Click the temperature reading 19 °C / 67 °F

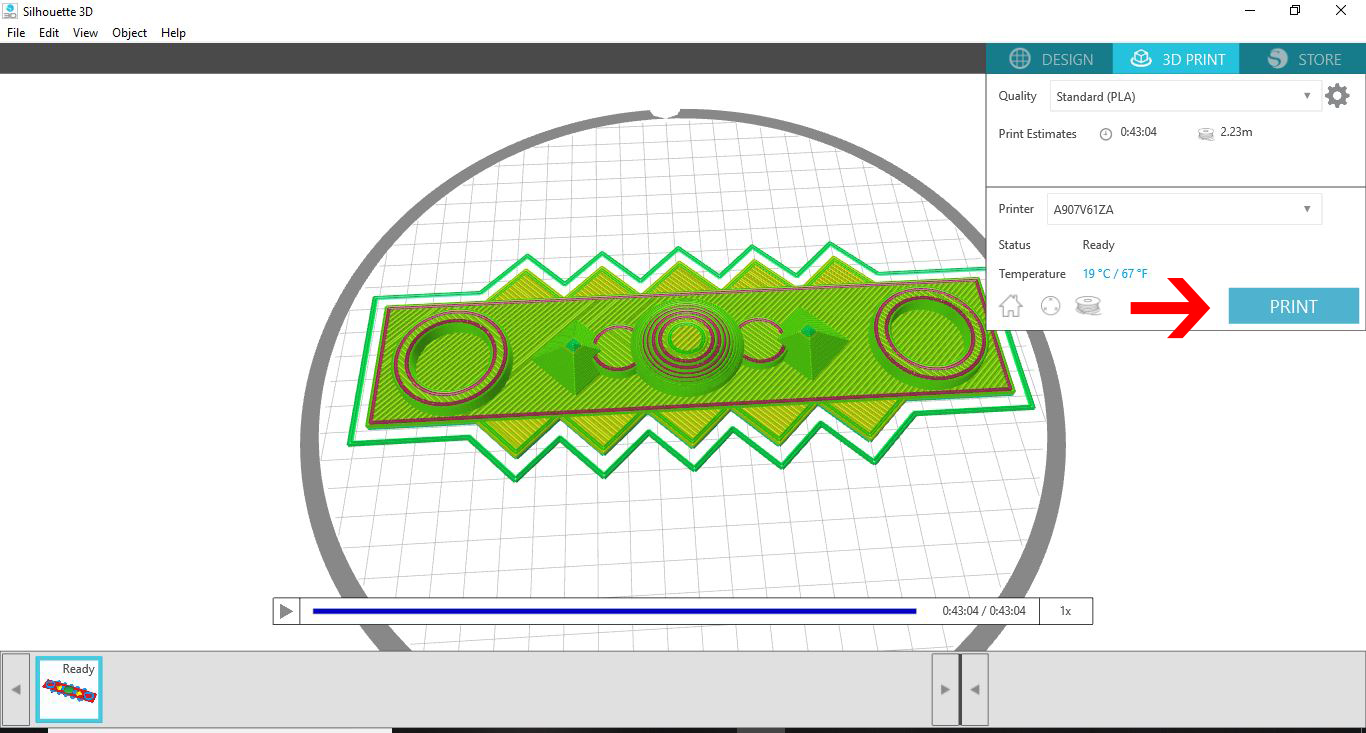tap(1115, 274)
